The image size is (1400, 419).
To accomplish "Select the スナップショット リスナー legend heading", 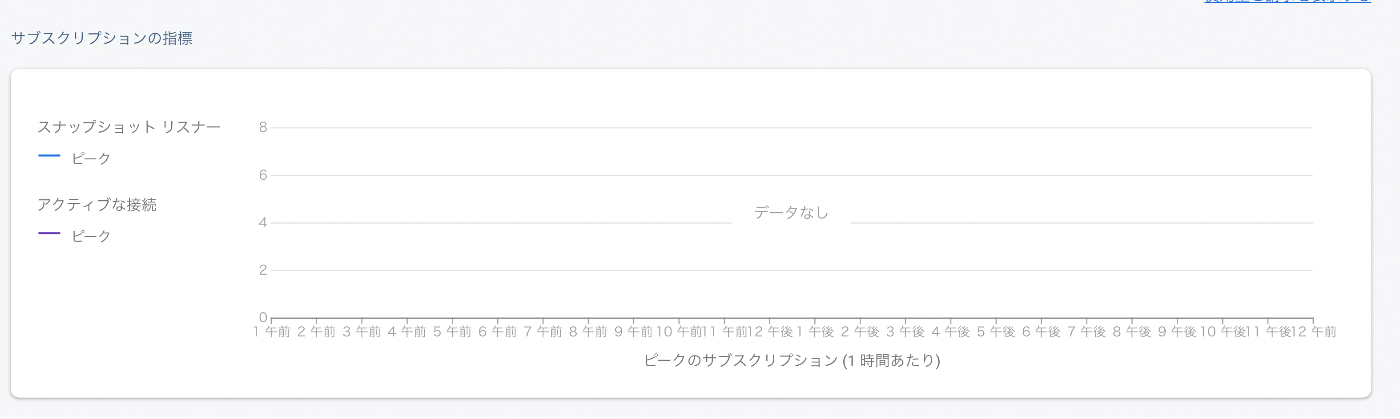I will click(x=129, y=127).
